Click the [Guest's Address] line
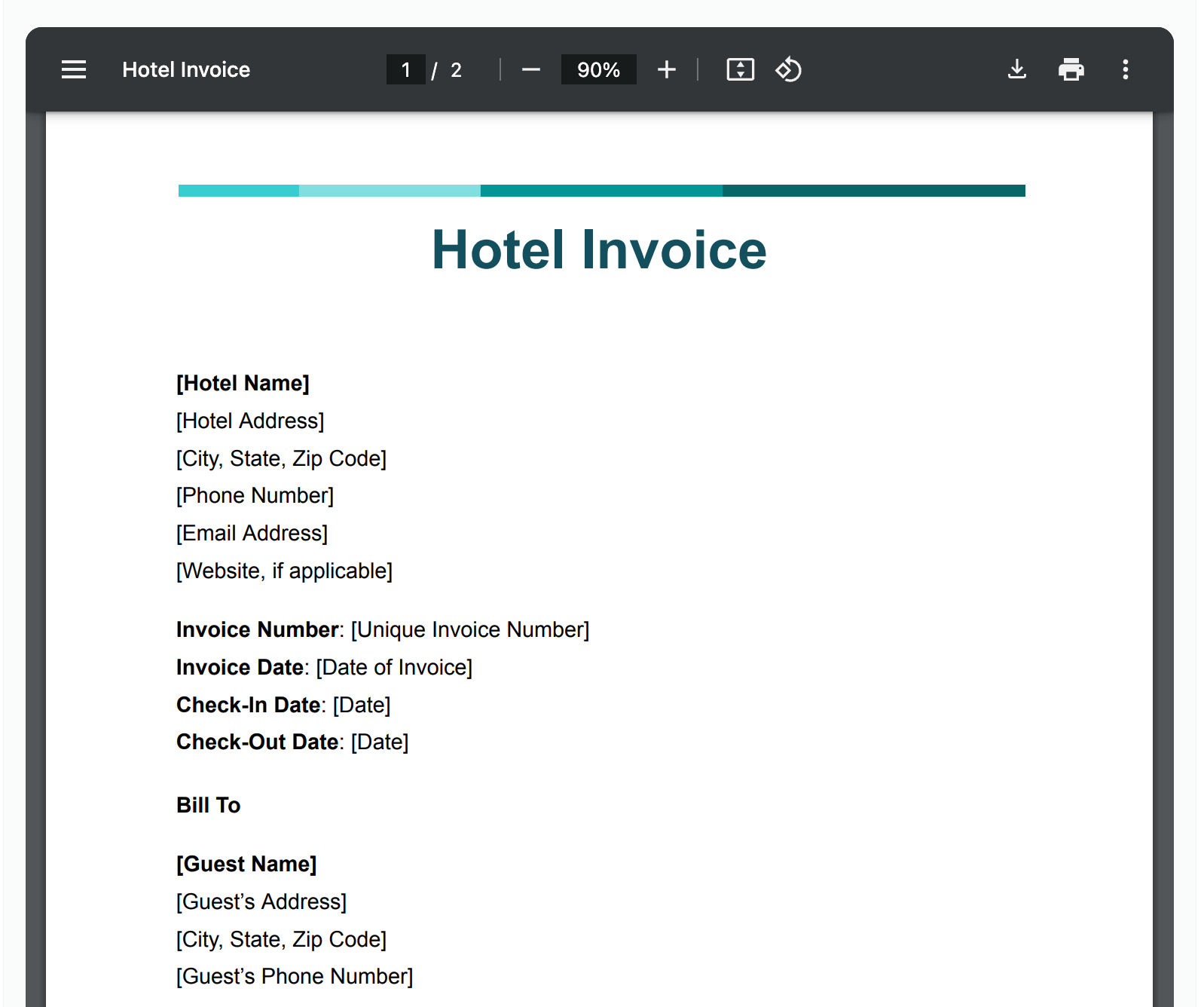This screenshot has height=1007, width=1204. (261, 902)
